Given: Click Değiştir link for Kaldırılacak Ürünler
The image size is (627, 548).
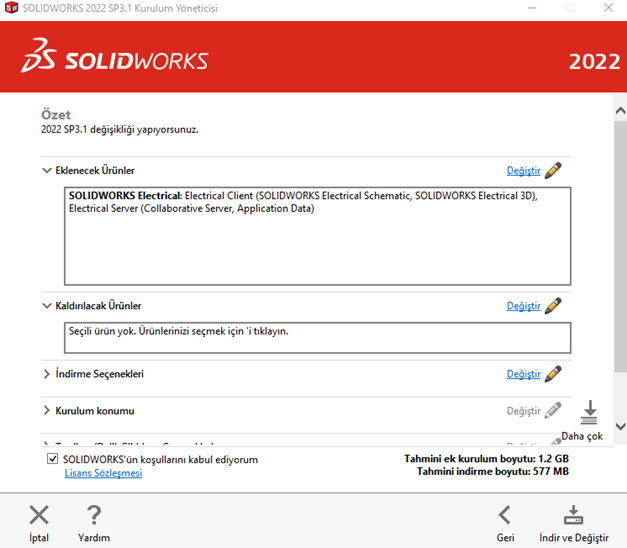Looking at the screenshot, I should coord(523,306).
